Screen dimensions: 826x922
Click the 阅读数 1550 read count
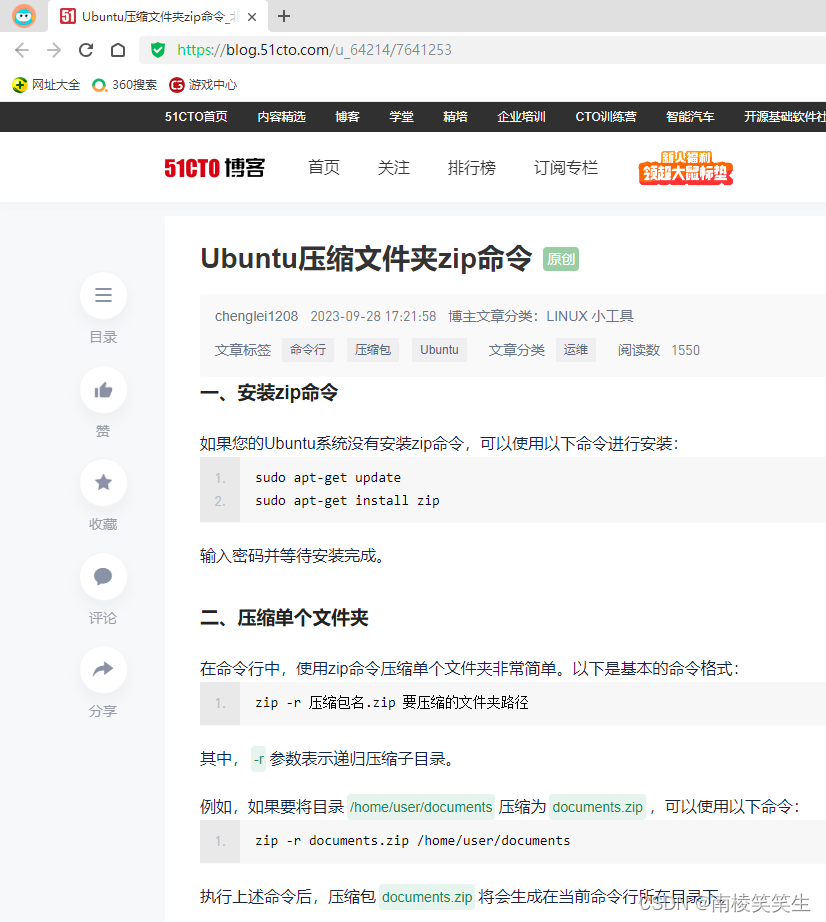pyautogui.click(x=659, y=350)
